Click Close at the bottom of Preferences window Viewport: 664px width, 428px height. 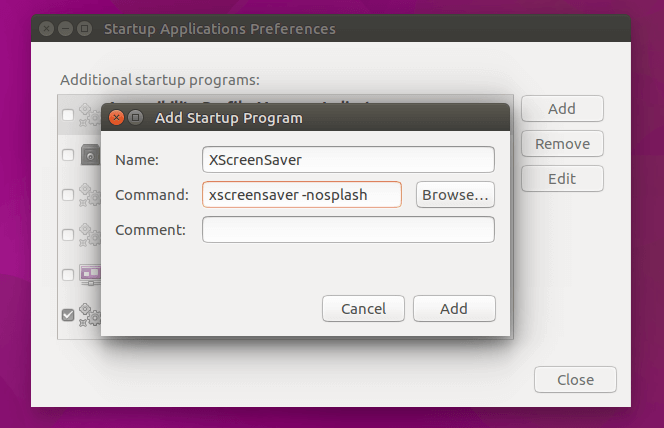(575, 380)
